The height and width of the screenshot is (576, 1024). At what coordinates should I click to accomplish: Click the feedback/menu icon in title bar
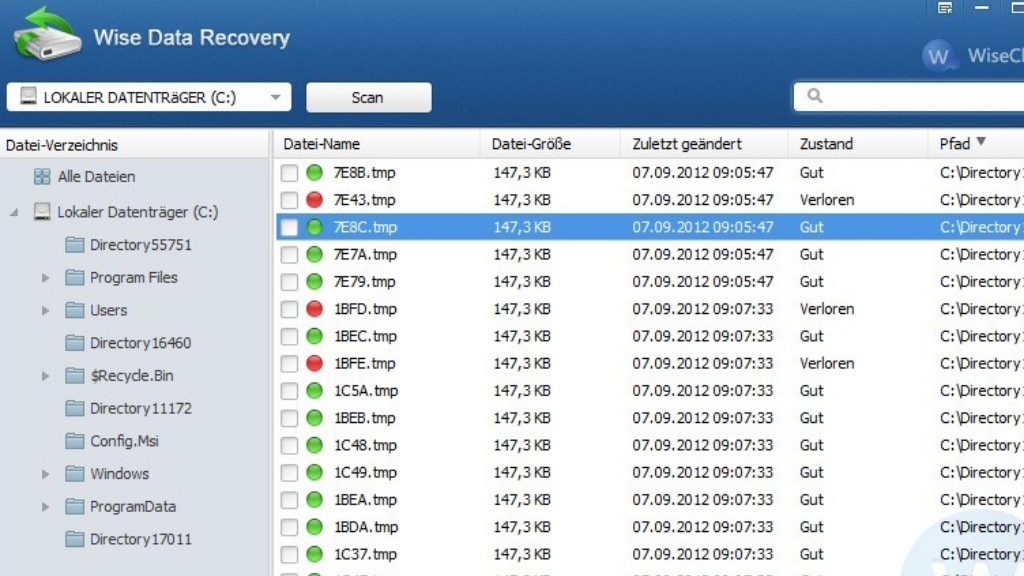pyautogui.click(x=945, y=8)
